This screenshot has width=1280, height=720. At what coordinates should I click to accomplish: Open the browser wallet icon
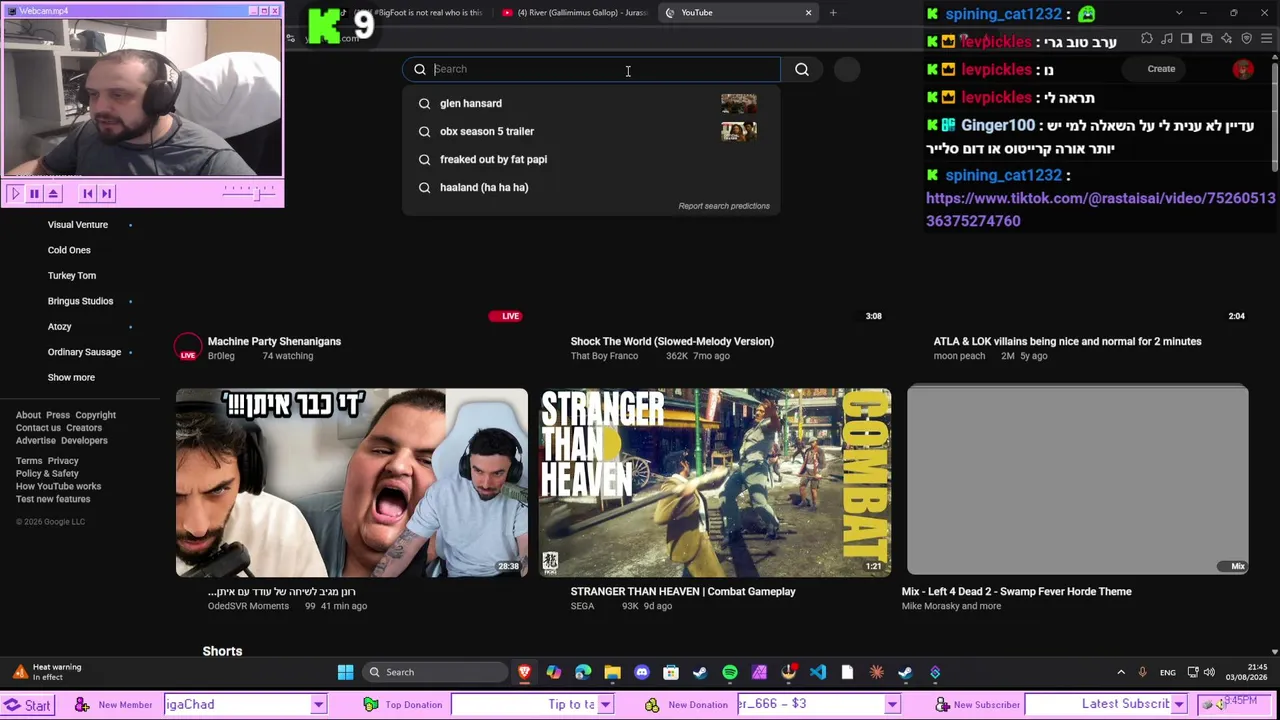pos(1207,39)
